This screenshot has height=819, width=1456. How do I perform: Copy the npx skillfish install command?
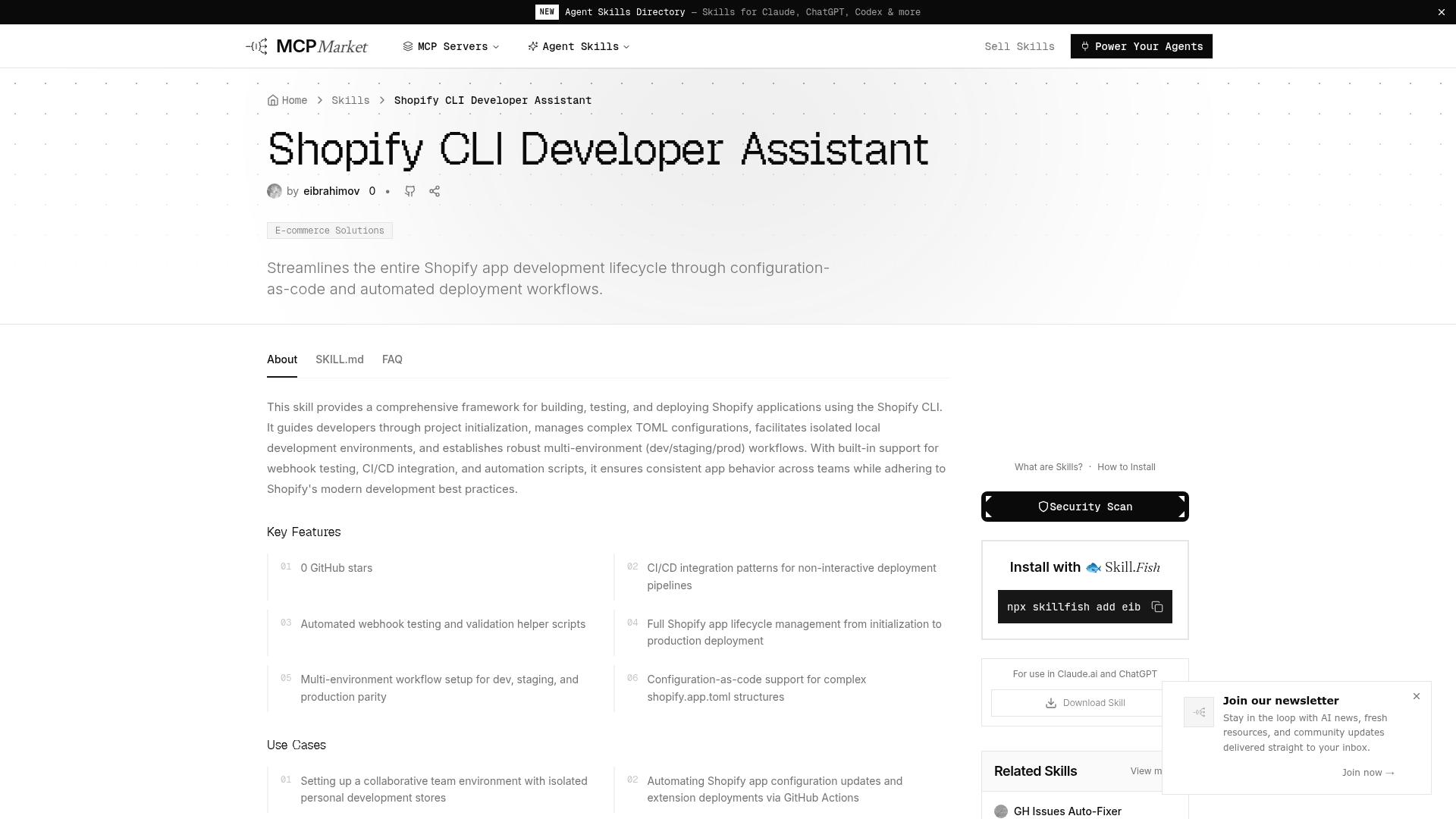click(x=1157, y=607)
